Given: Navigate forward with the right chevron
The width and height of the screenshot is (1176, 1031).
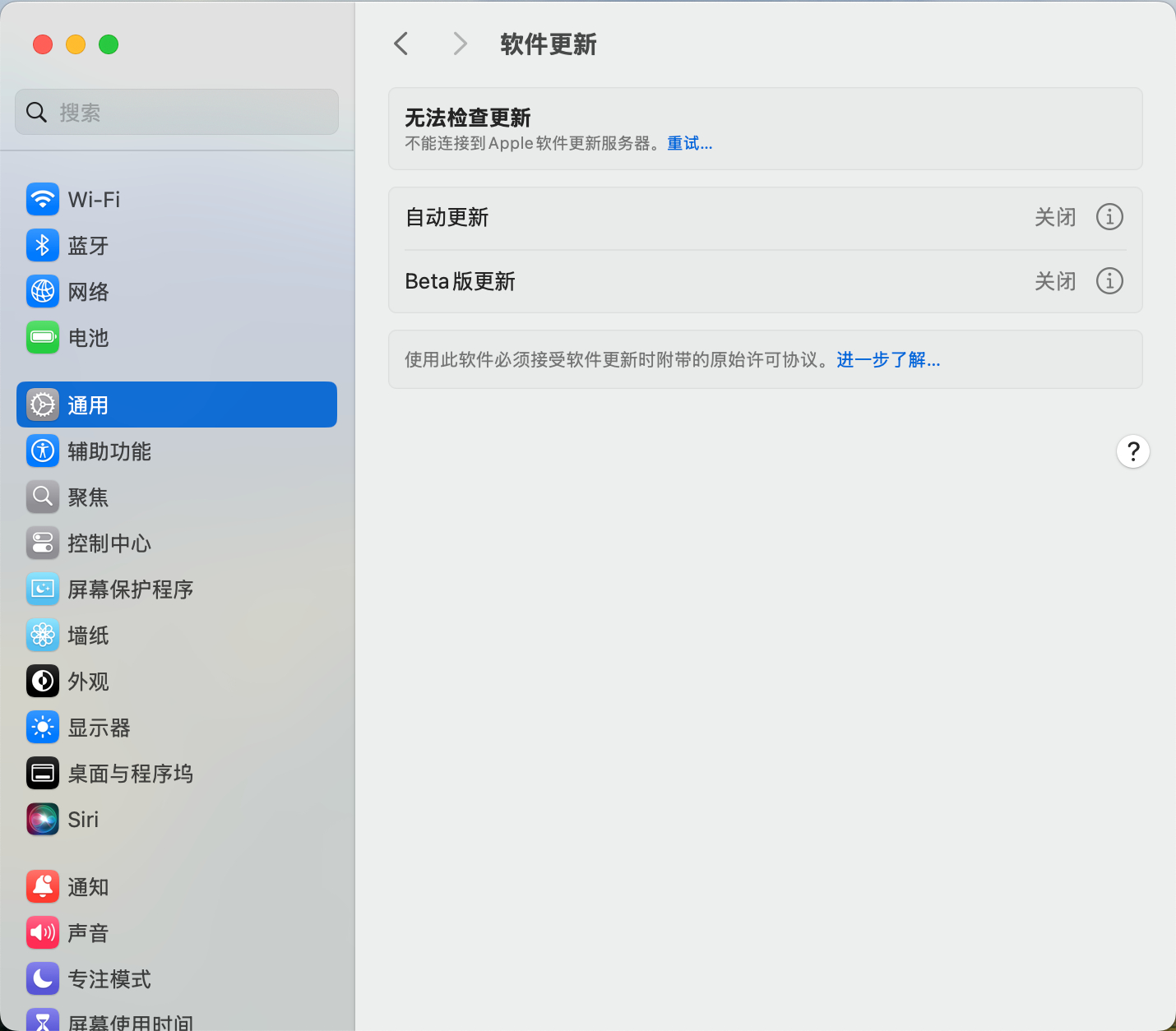Looking at the screenshot, I should 459,44.
